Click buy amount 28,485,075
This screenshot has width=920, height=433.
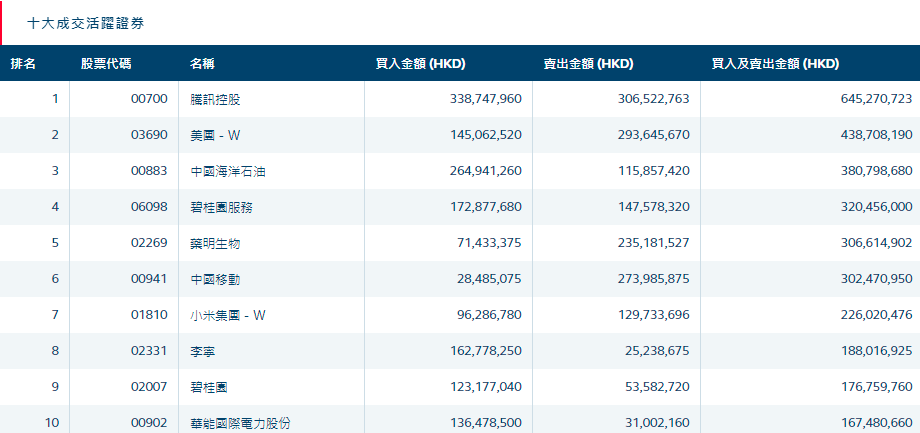[489, 279]
